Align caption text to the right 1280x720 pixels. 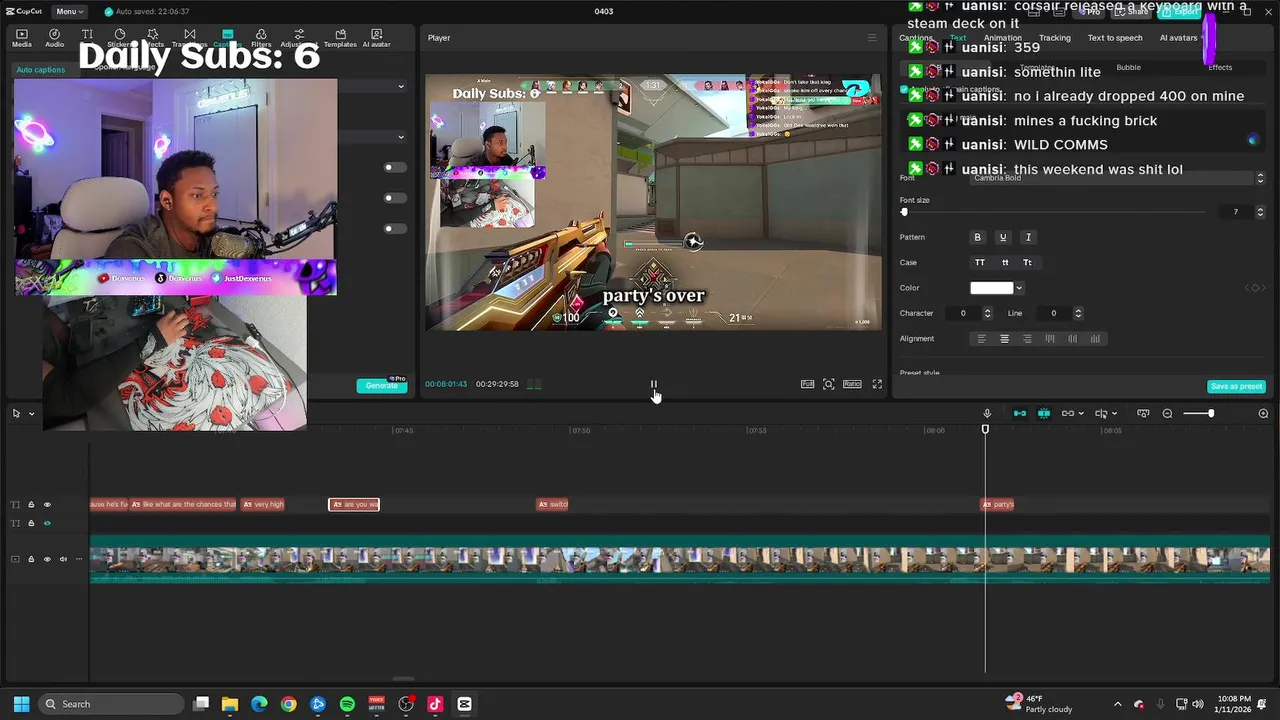click(1027, 339)
